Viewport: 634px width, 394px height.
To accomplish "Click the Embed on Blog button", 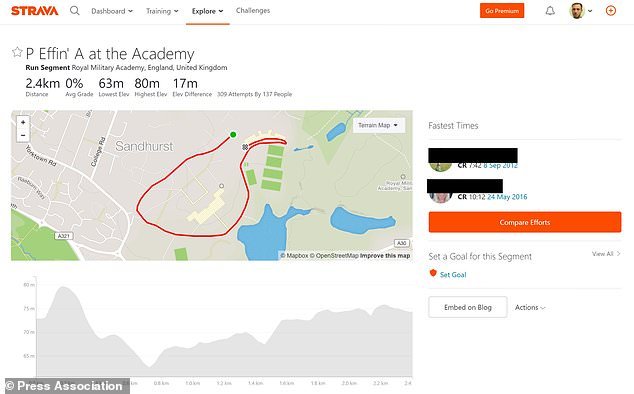I will 468,307.
